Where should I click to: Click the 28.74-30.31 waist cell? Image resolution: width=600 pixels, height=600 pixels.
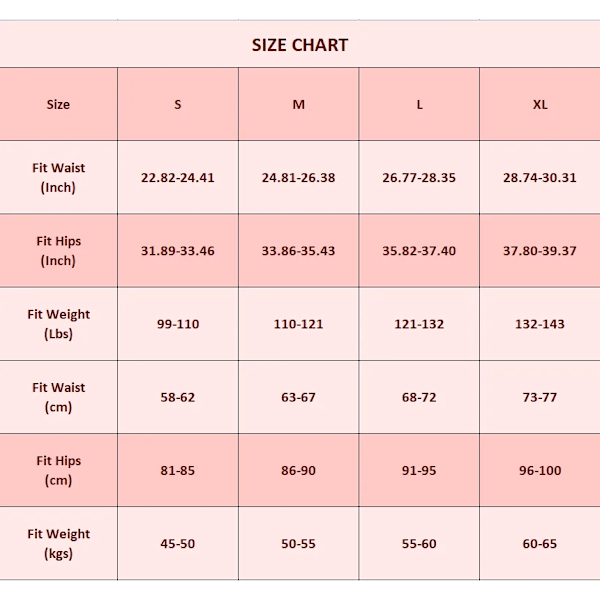tap(540, 177)
